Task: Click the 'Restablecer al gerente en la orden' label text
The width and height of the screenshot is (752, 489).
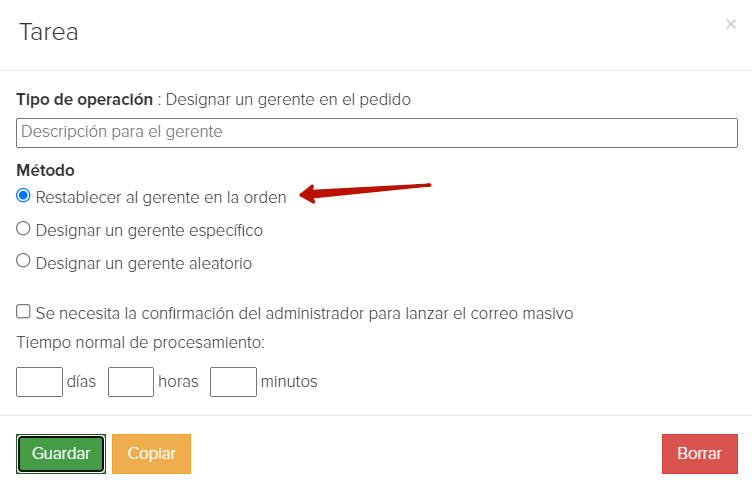Action: click(161, 198)
